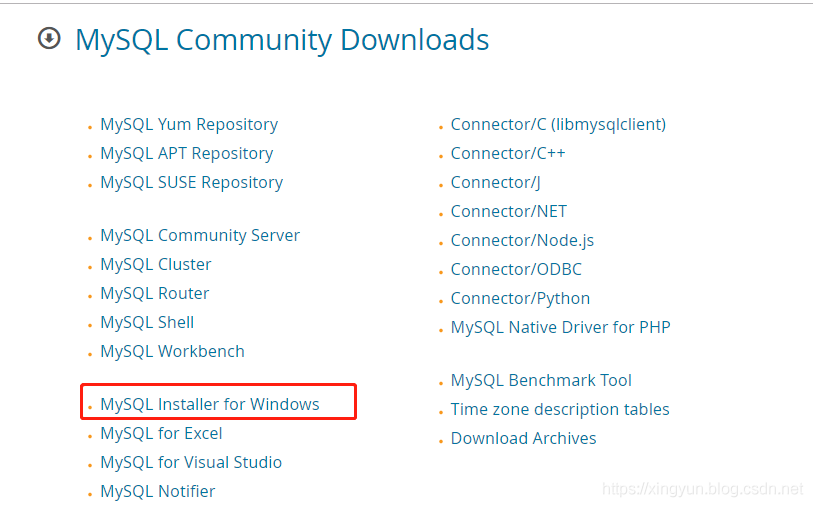Open the Connector/Python link
The height and width of the screenshot is (507, 813).
[x=520, y=299]
